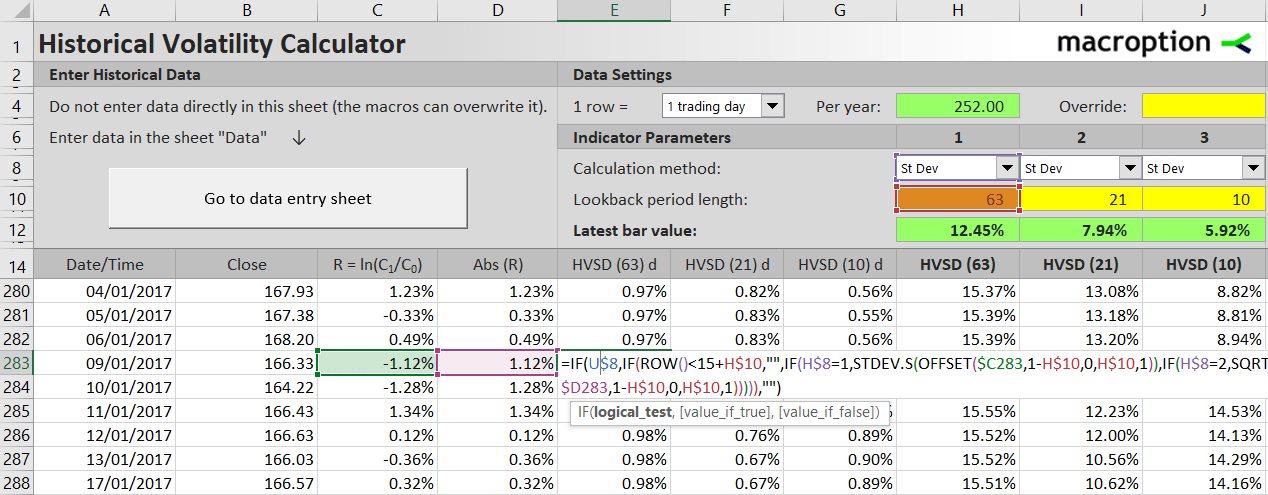Viewport: 1268px width, 495px height.
Task: Select the green Per year 252.00 cell
Action: click(x=957, y=106)
